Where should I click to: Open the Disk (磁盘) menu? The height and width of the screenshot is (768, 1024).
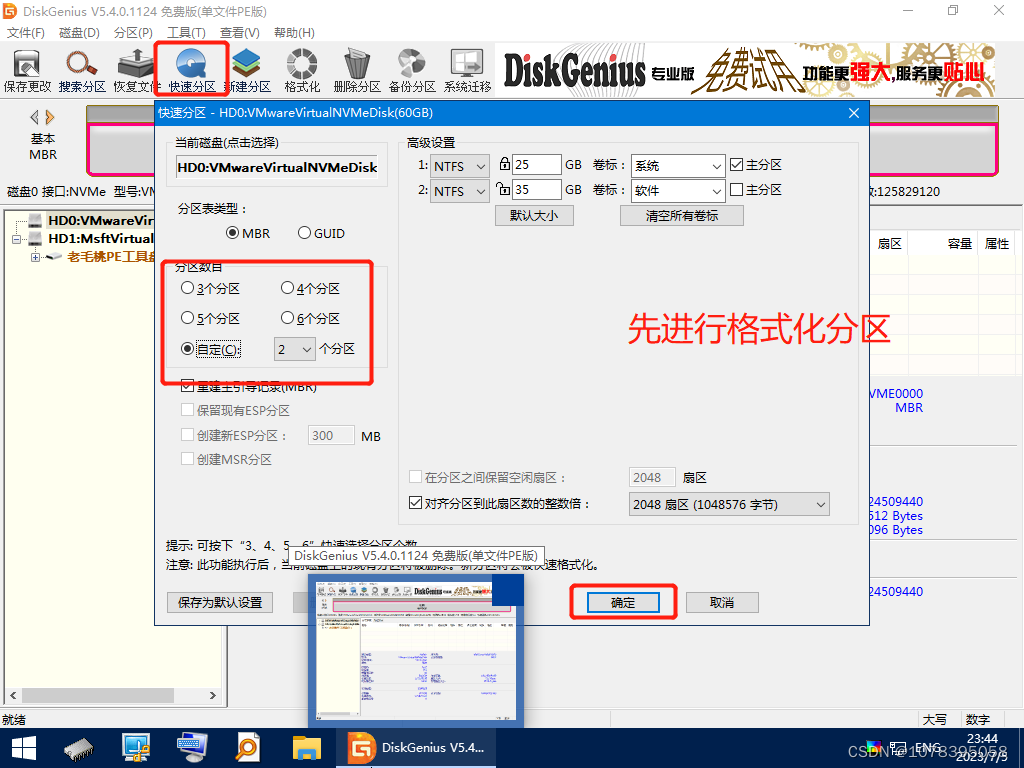pos(79,33)
